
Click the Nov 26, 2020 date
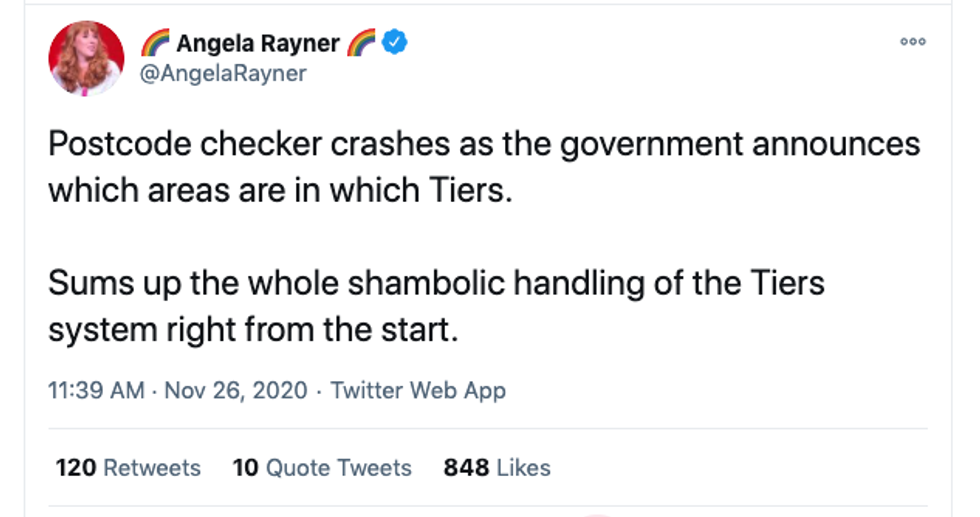234,390
